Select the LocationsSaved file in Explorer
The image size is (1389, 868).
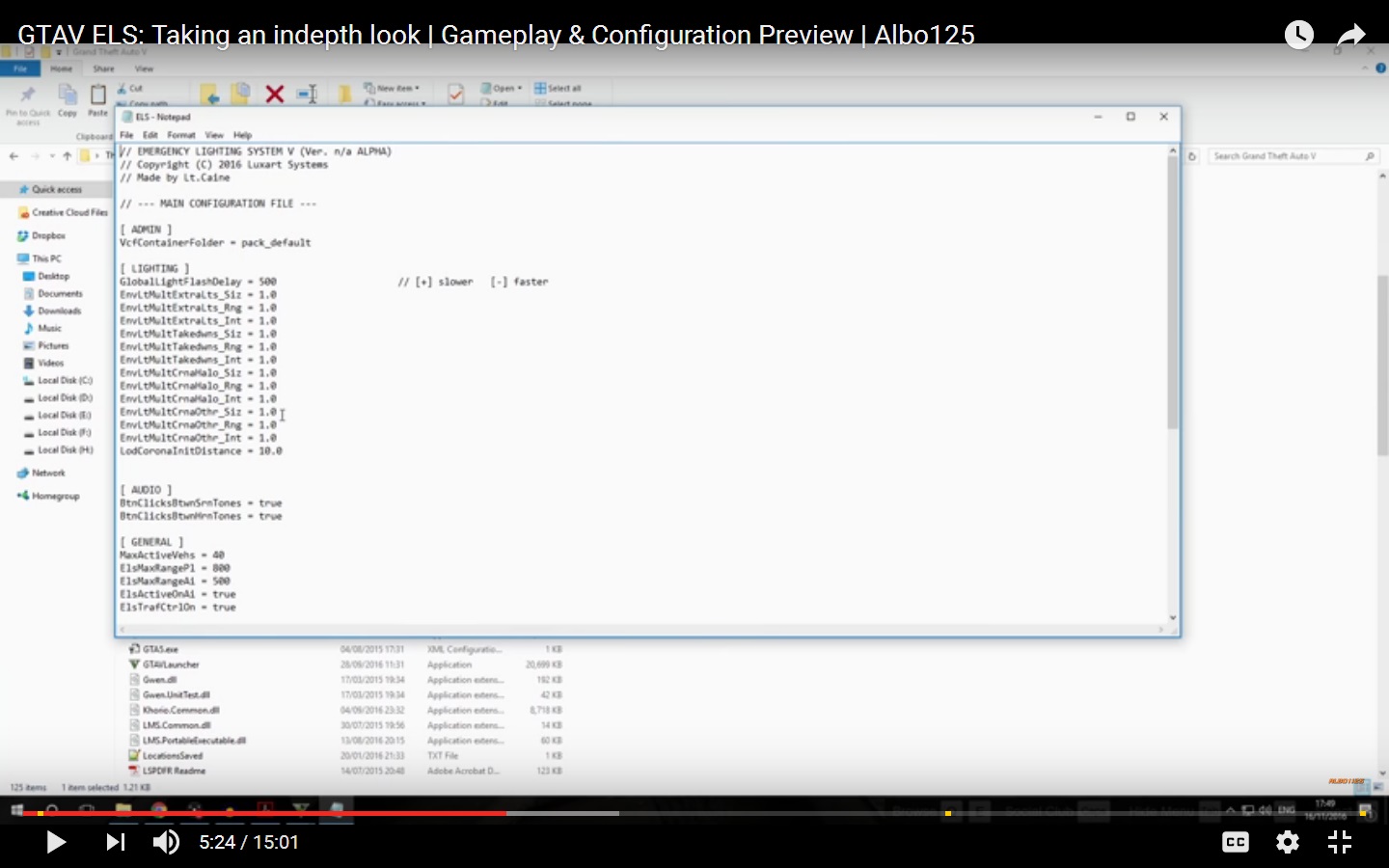click(x=166, y=755)
